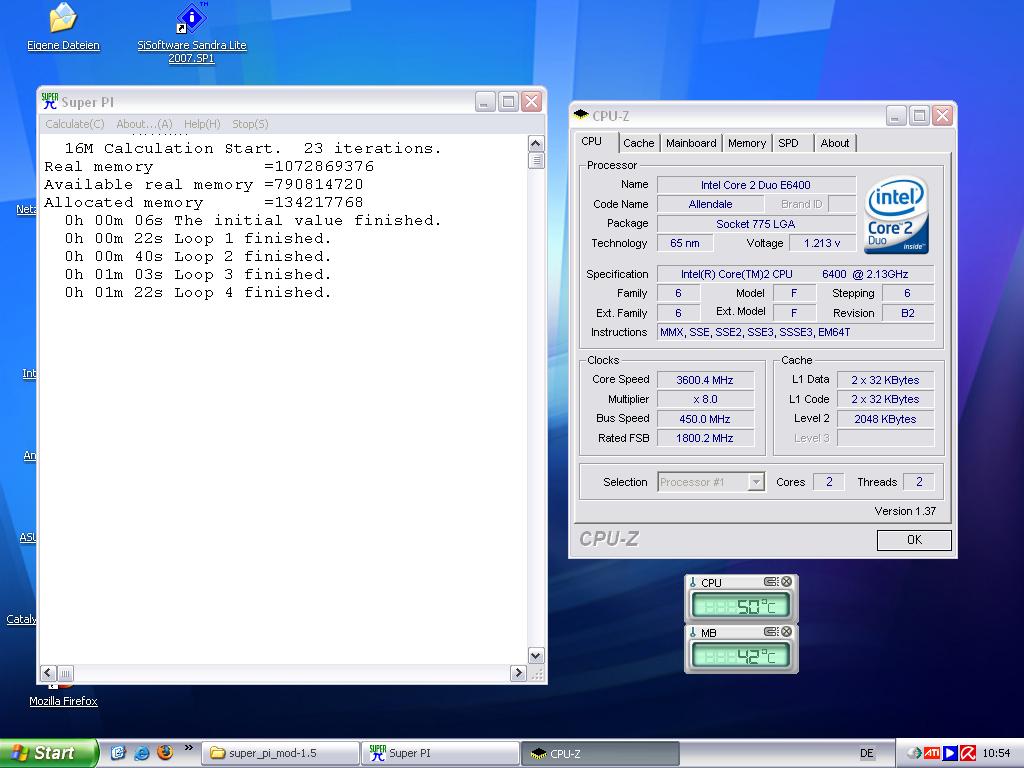Switch to super_pi_mod-1.5 taskbar folder
The width and height of the screenshot is (1024, 768).
tap(280, 753)
